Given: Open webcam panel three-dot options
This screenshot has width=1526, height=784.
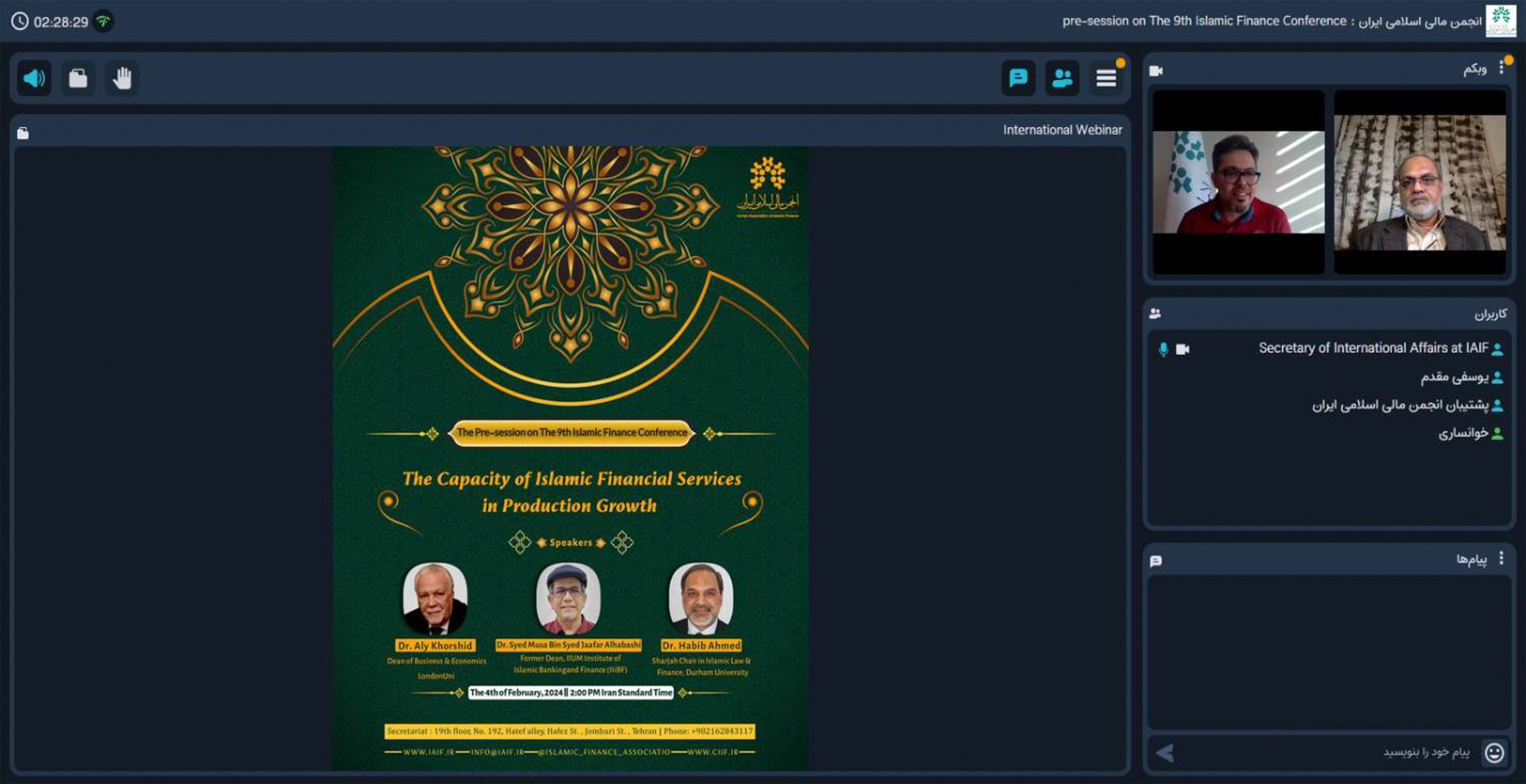Looking at the screenshot, I should pyautogui.click(x=1501, y=68).
